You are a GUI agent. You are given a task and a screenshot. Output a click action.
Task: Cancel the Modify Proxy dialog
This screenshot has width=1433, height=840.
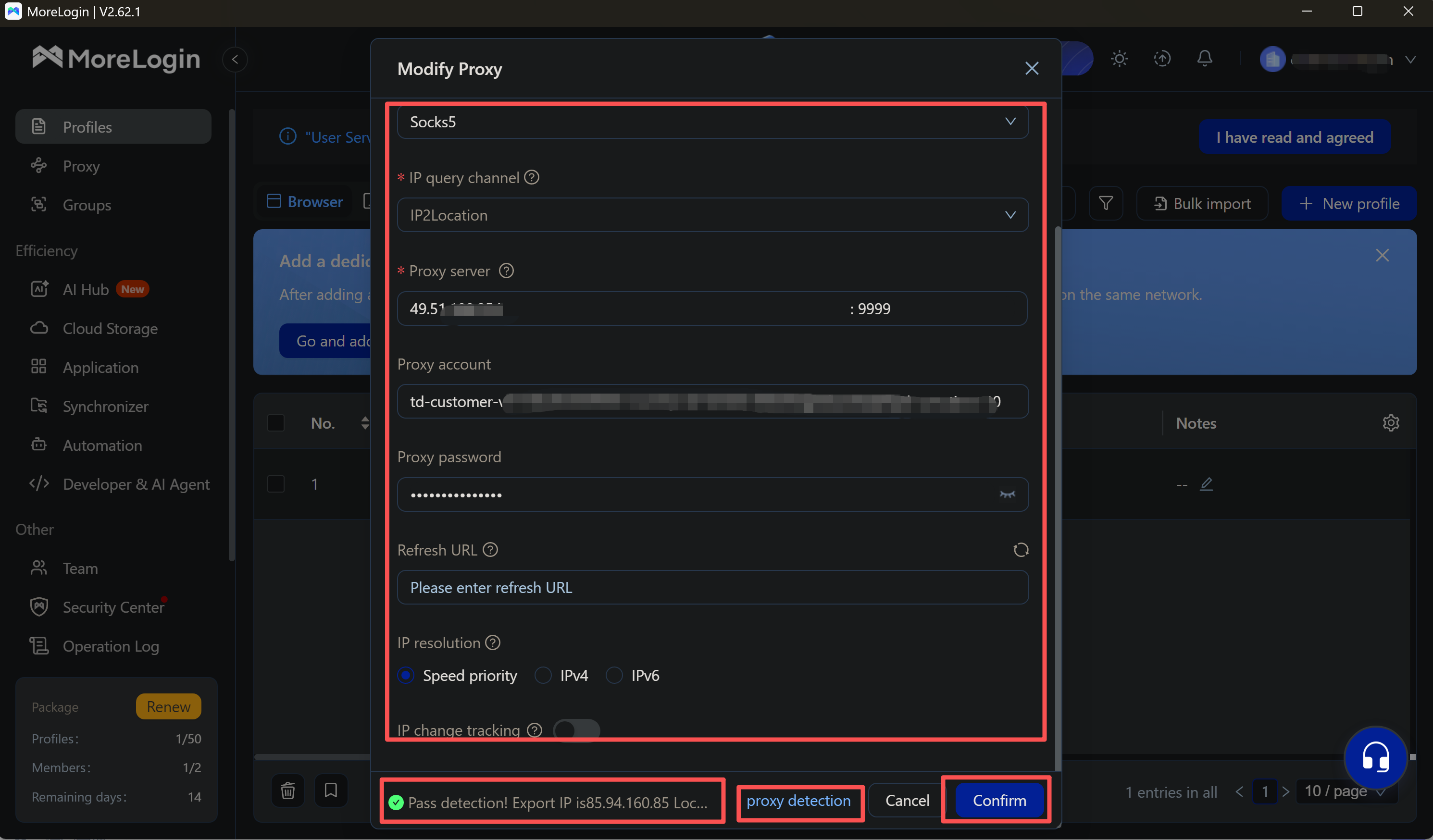[x=907, y=801]
